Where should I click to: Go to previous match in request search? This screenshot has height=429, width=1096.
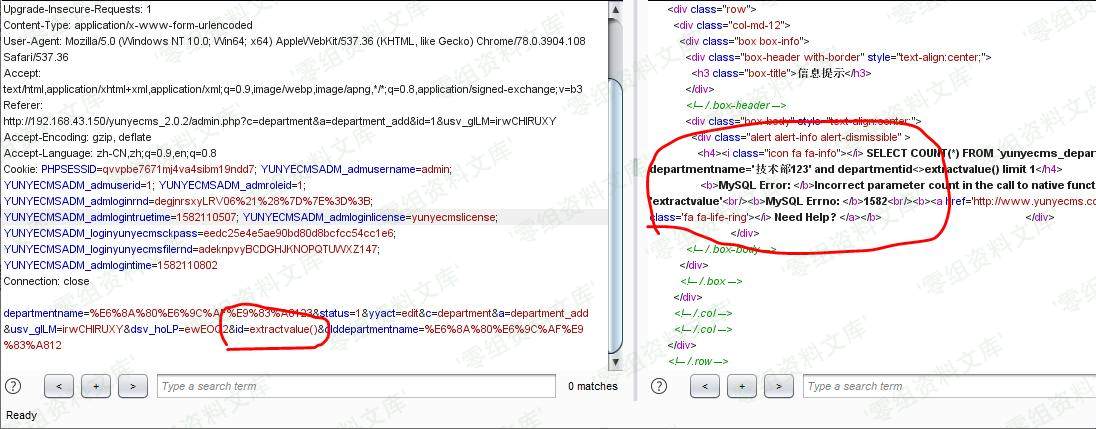point(59,386)
